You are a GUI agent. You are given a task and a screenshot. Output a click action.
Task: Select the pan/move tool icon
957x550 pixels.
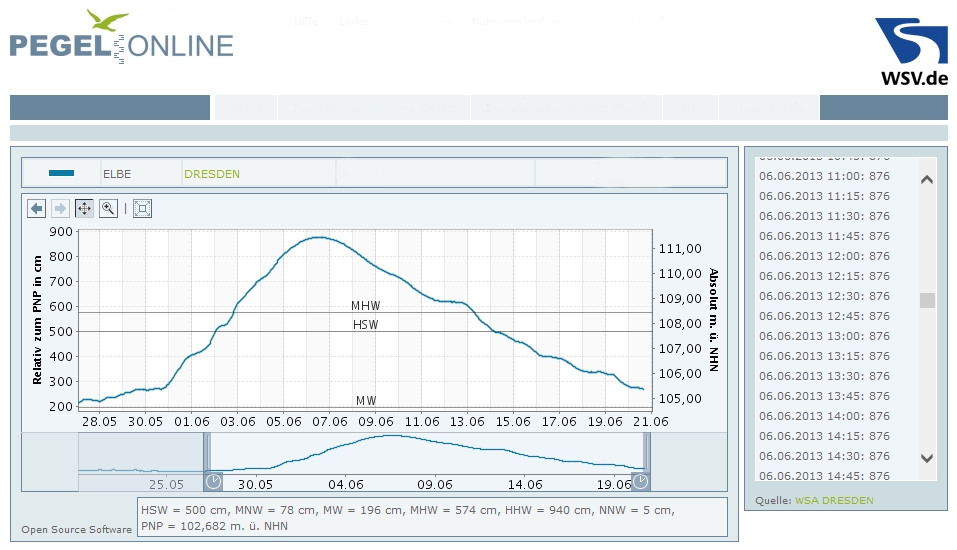point(84,209)
